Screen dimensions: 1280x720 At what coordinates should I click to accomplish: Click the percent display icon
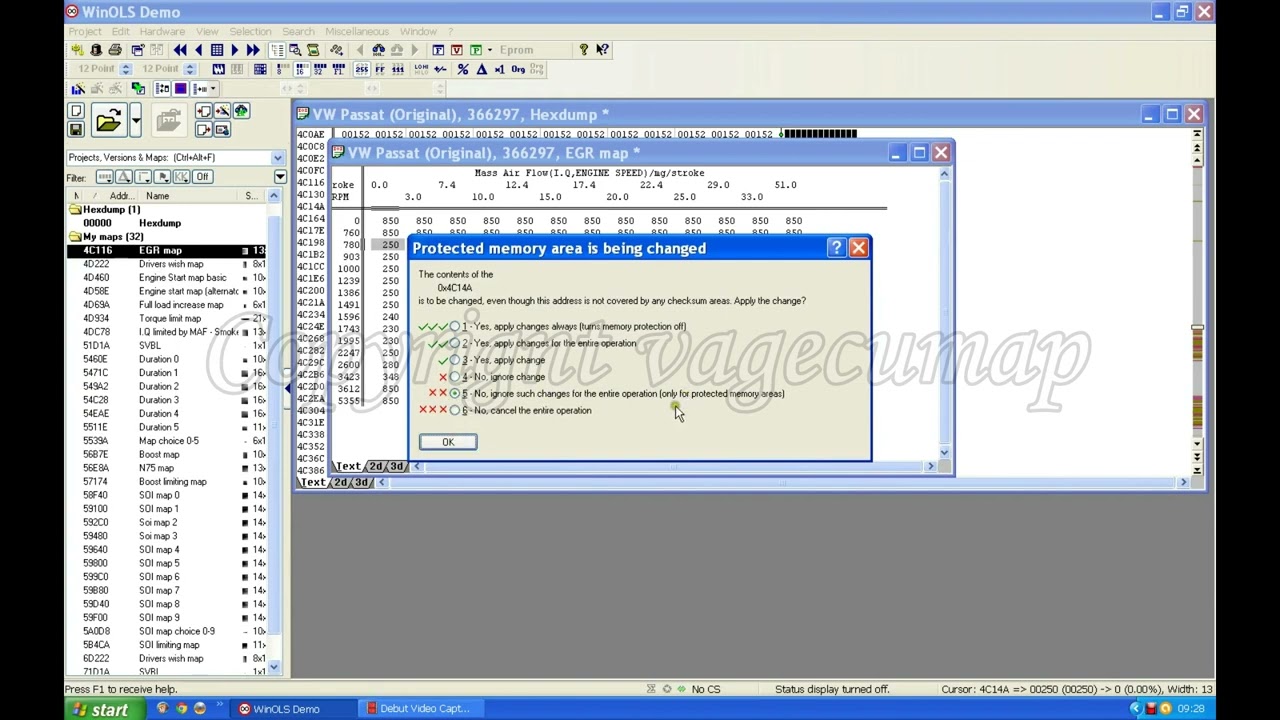tap(463, 69)
